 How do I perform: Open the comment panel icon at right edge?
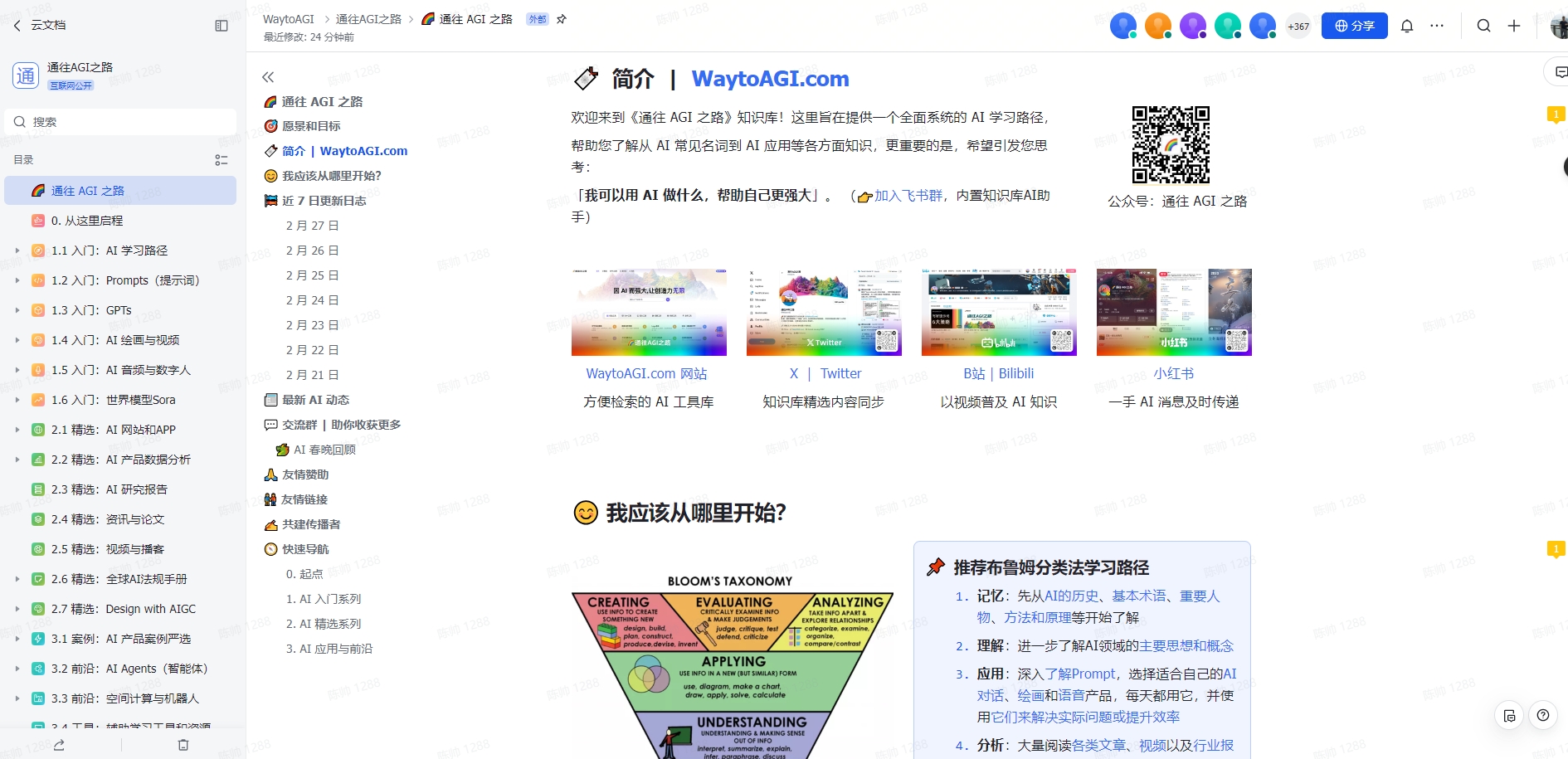[x=1559, y=72]
